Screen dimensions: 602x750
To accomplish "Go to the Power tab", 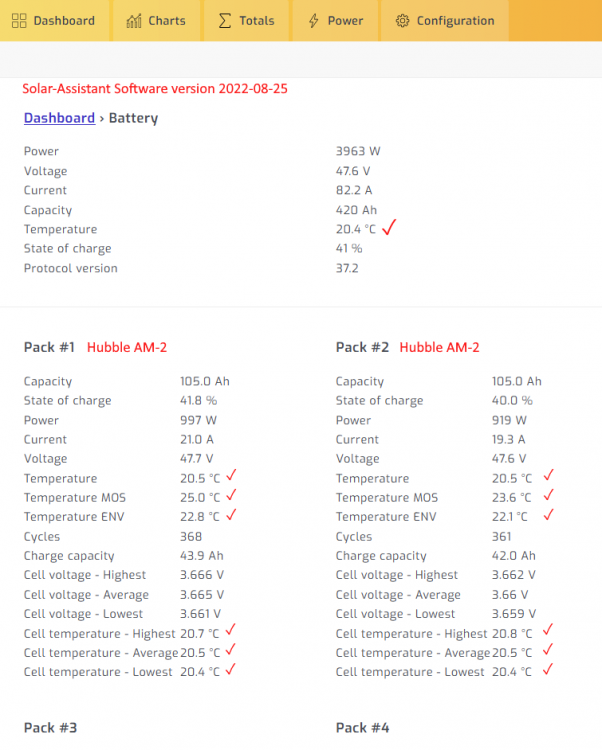I will pyautogui.click(x=335, y=21).
